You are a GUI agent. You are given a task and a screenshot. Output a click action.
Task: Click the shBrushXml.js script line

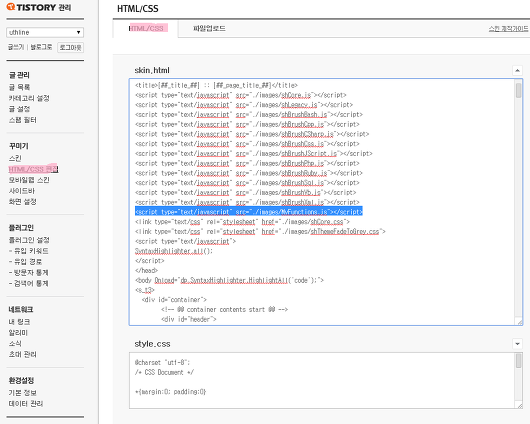click(247, 203)
